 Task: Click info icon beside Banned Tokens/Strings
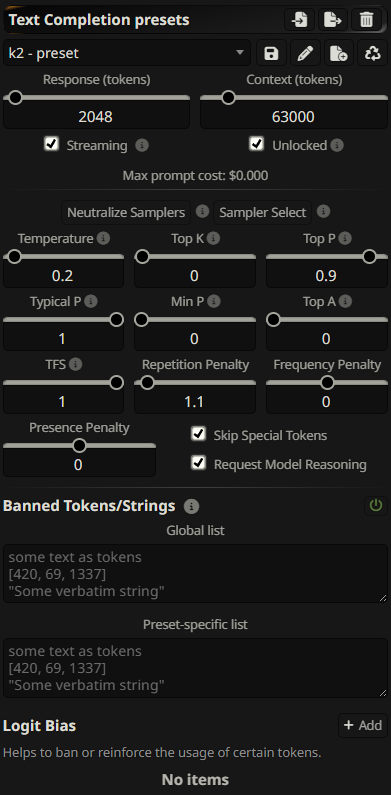click(x=192, y=506)
